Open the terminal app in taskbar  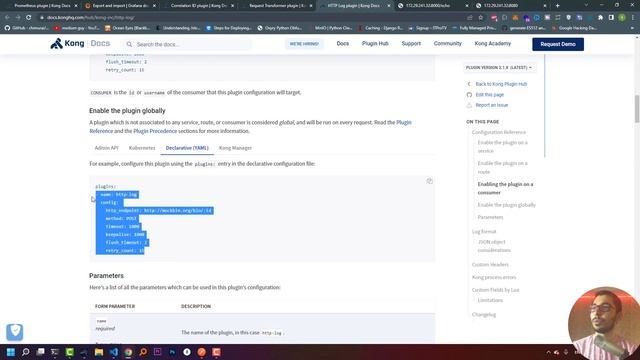point(55,352)
